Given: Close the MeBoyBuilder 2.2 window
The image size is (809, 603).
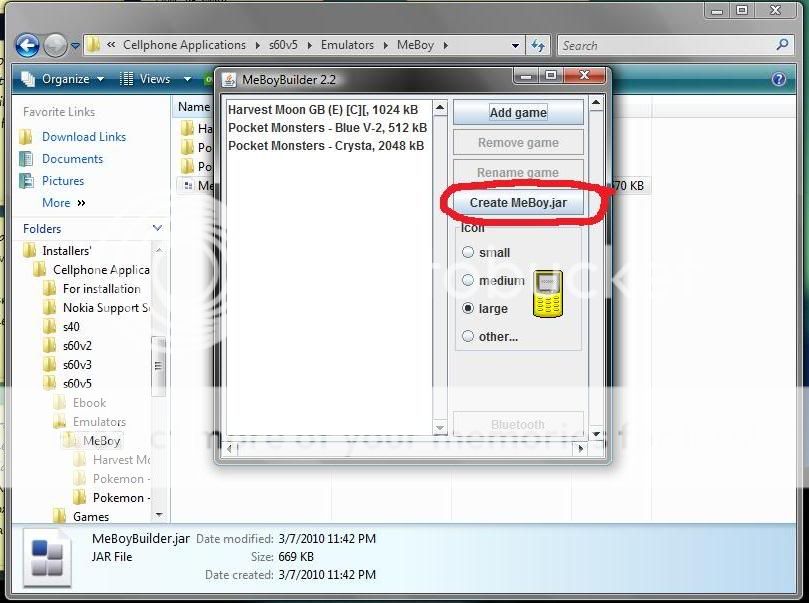Looking at the screenshot, I should (x=585, y=75).
